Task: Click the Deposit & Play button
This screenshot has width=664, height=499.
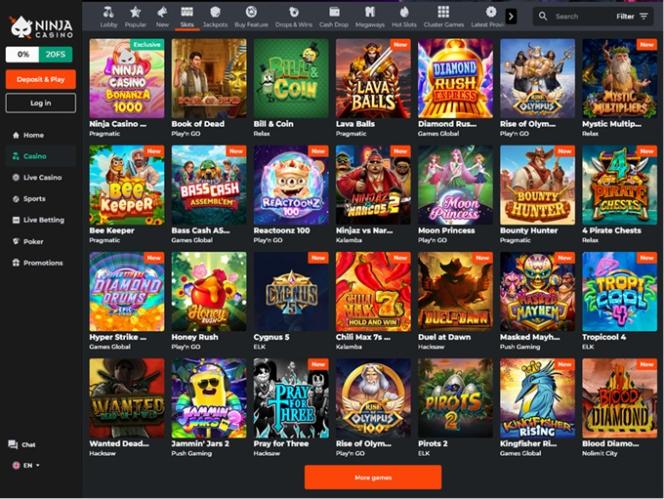Action: click(x=41, y=79)
